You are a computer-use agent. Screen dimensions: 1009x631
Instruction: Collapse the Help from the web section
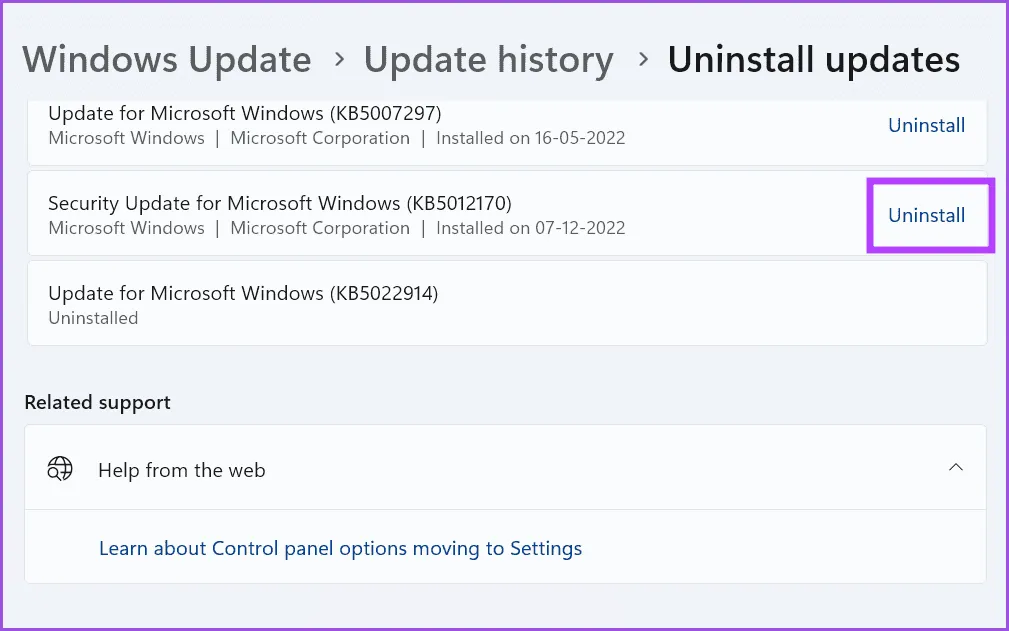pos(956,468)
